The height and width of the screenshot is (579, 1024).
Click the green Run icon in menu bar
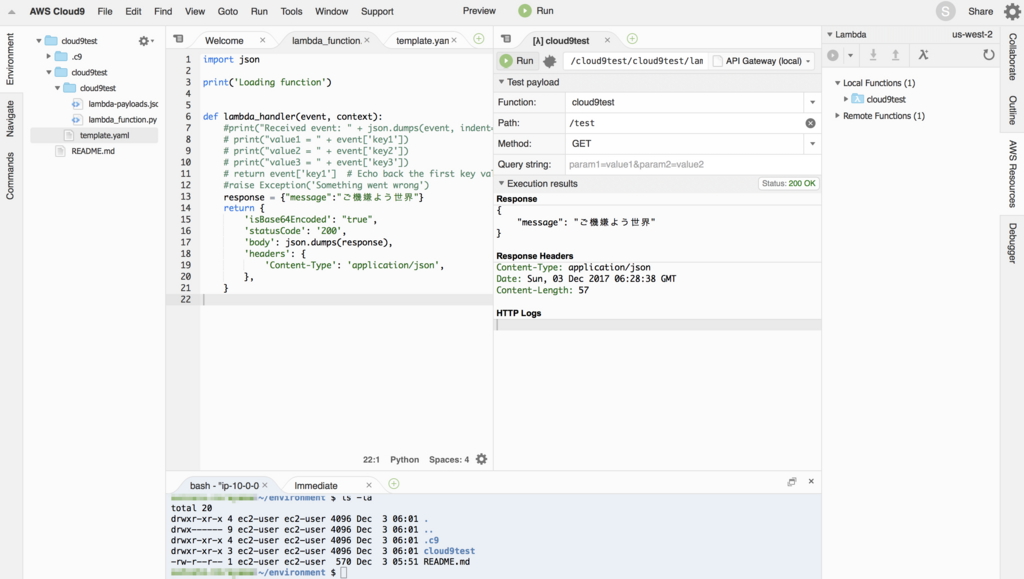tap(524, 10)
